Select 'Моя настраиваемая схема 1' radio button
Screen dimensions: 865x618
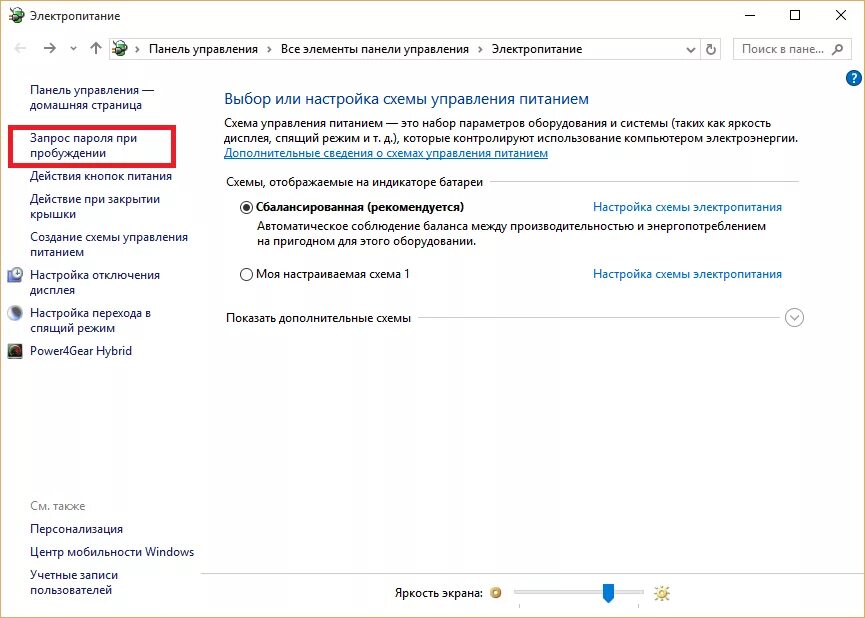coord(246,274)
